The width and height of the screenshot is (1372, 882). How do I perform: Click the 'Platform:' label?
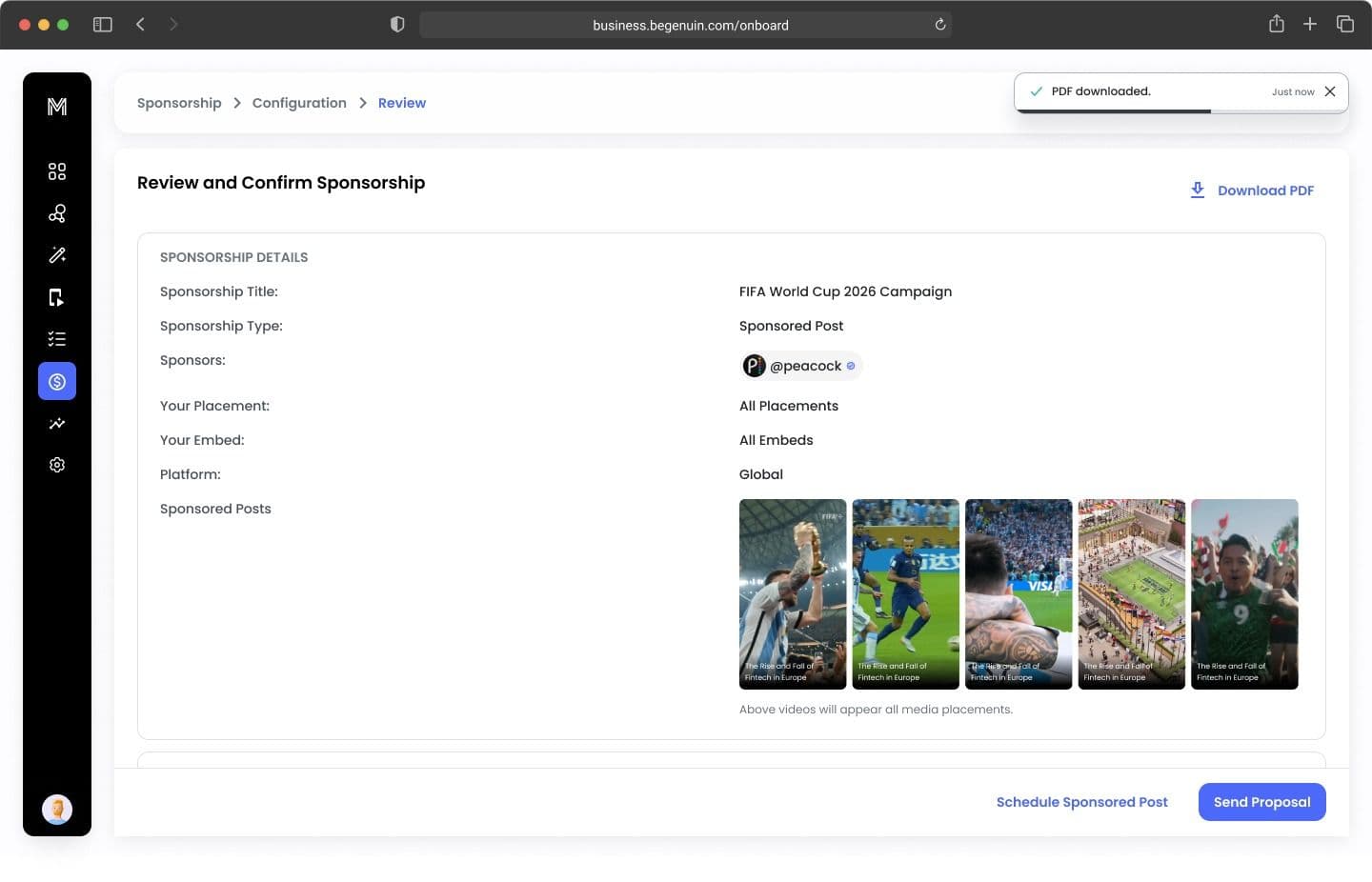[x=191, y=474]
